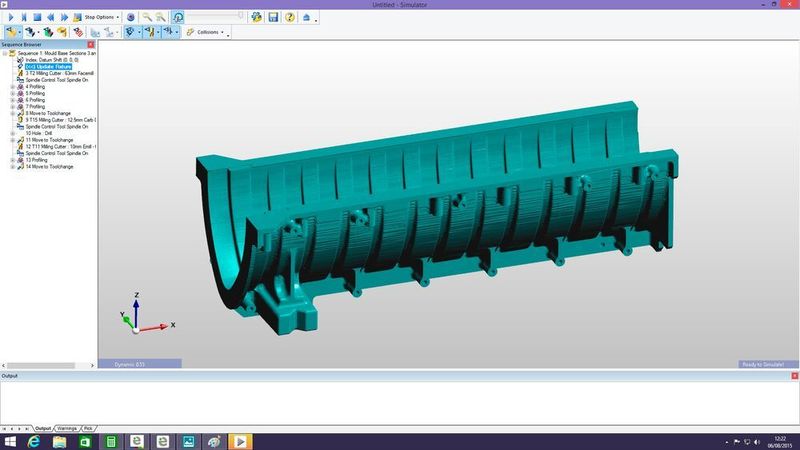Expand the 13 Profiling tree node
The width and height of the screenshot is (800, 450).
[12, 160]
